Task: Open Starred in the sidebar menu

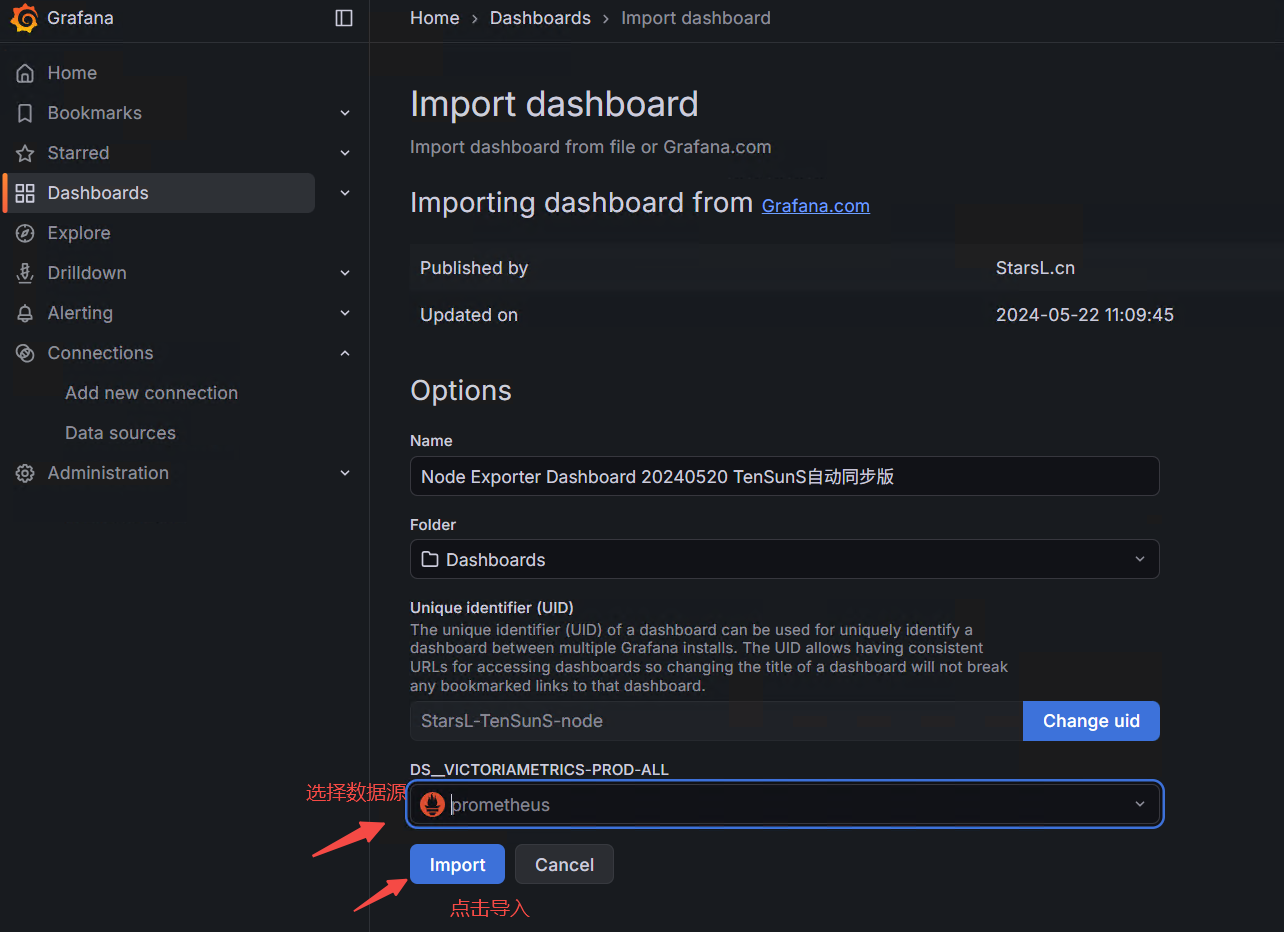Action: 78,153
